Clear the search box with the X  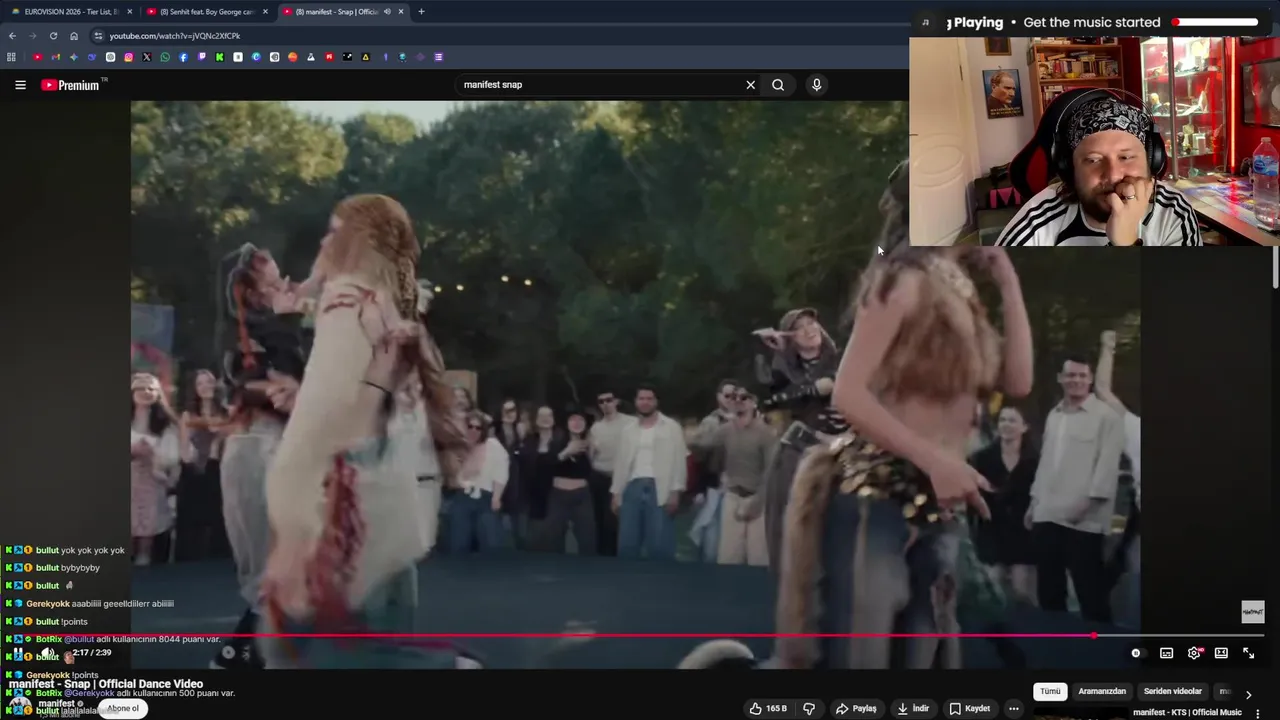751,85
